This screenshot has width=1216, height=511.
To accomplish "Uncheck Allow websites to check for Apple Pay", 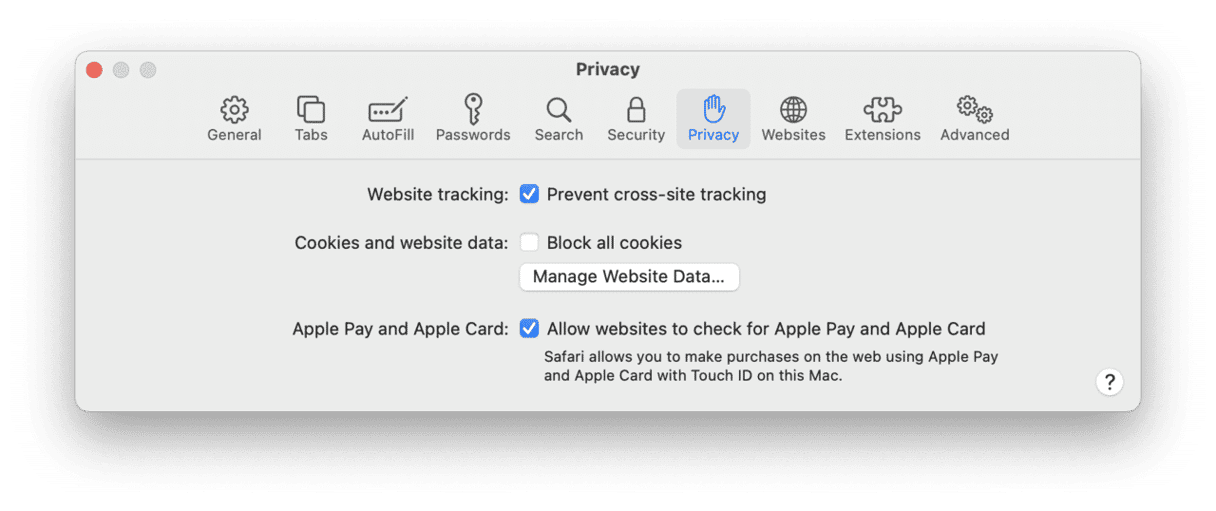I will coord(529,328).
